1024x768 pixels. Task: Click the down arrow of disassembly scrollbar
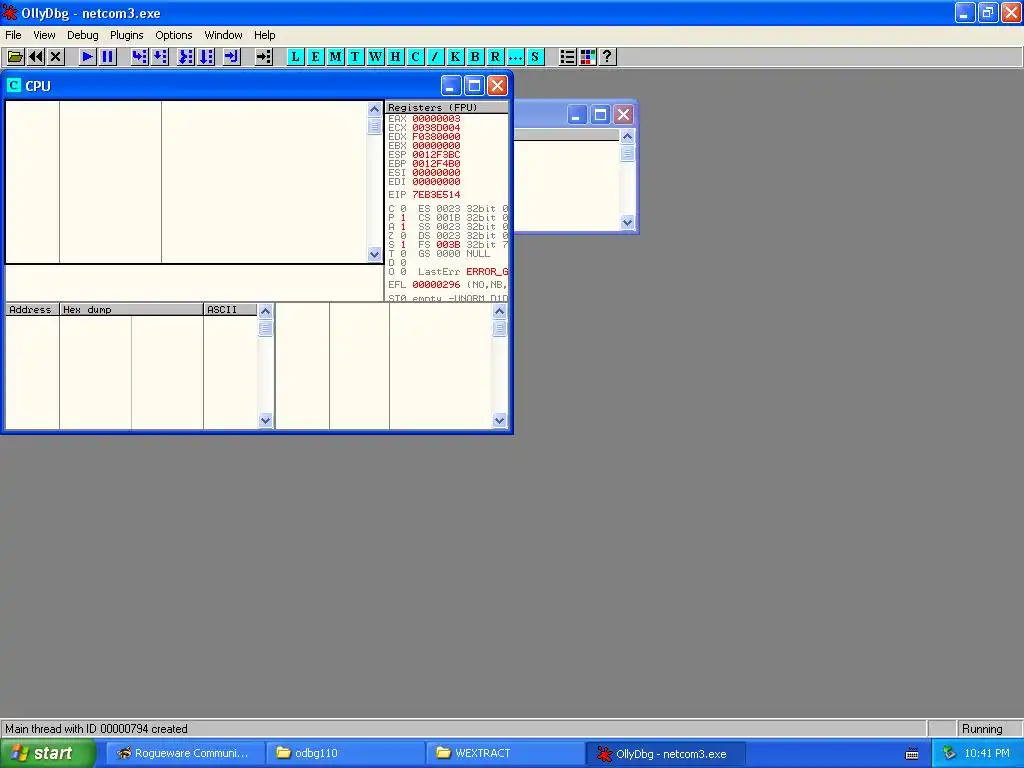click(374, 254)
